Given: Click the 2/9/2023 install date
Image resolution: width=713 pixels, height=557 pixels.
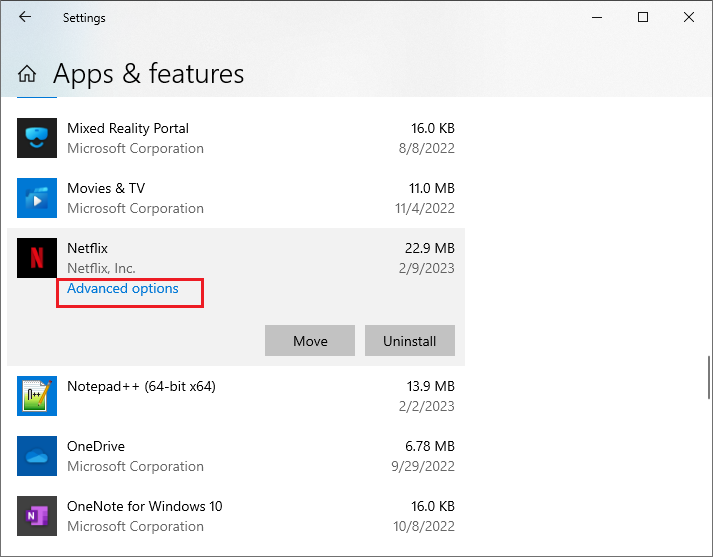Looking at the screenshot, I should (x=427, y=268).
